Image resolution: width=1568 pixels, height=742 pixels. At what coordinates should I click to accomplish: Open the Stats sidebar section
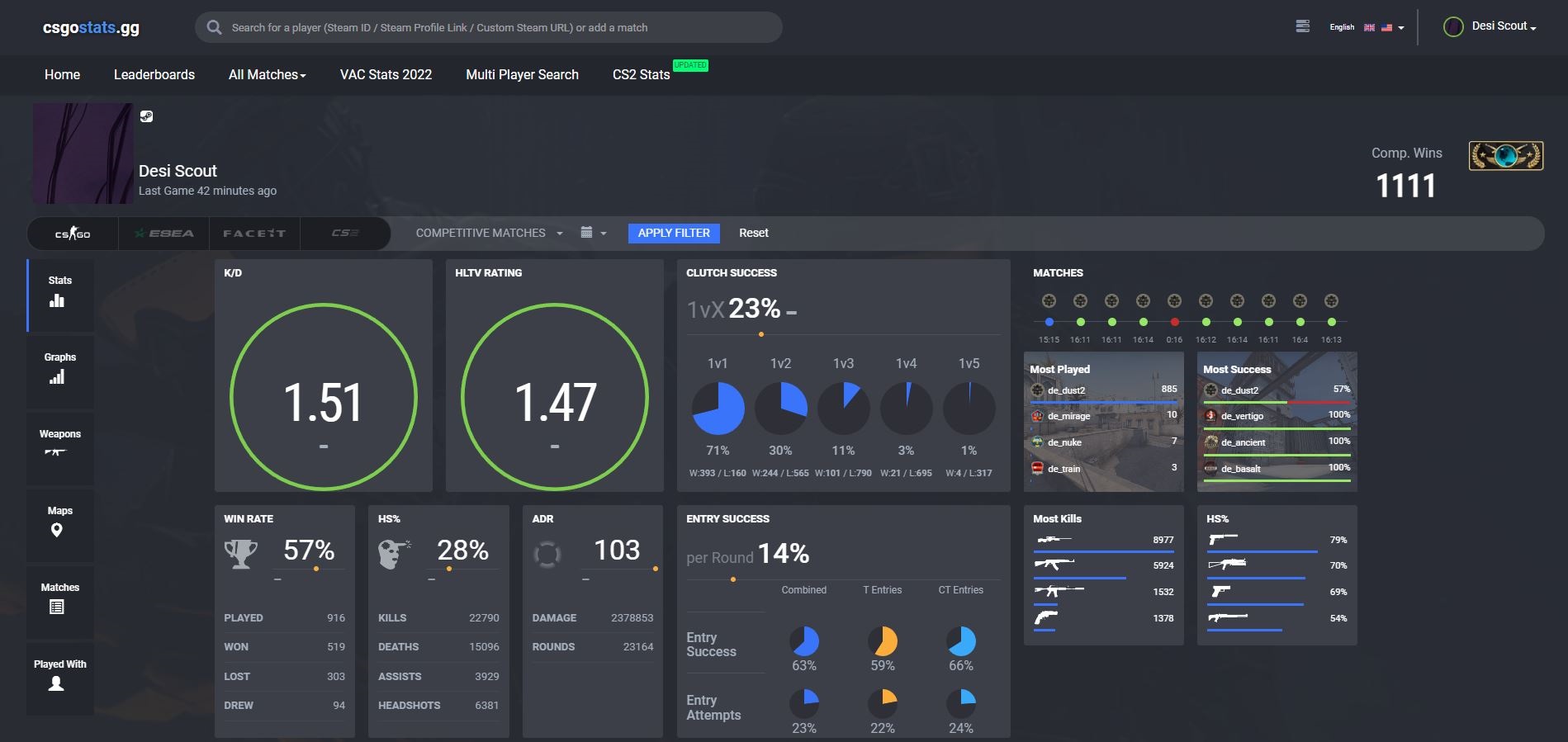click(x=60, y=295)
